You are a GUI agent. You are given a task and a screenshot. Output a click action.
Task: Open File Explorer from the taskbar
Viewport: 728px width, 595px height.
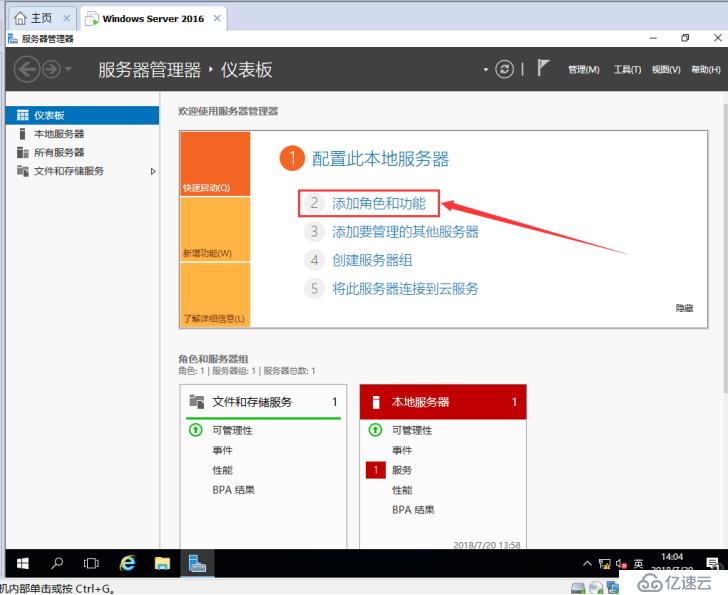162,563
